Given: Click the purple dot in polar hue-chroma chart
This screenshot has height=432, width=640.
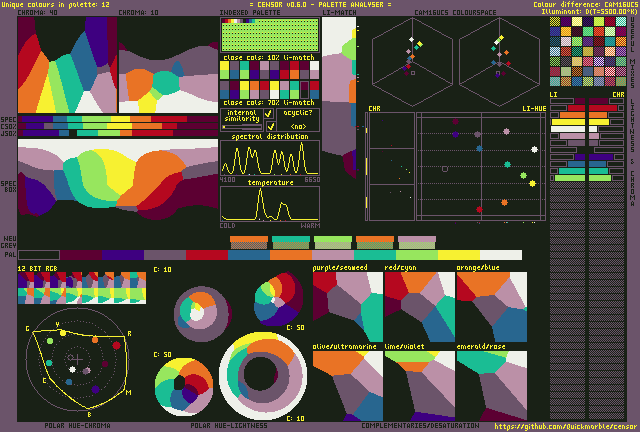Looking at the screenshot, I should pos(96,390).
